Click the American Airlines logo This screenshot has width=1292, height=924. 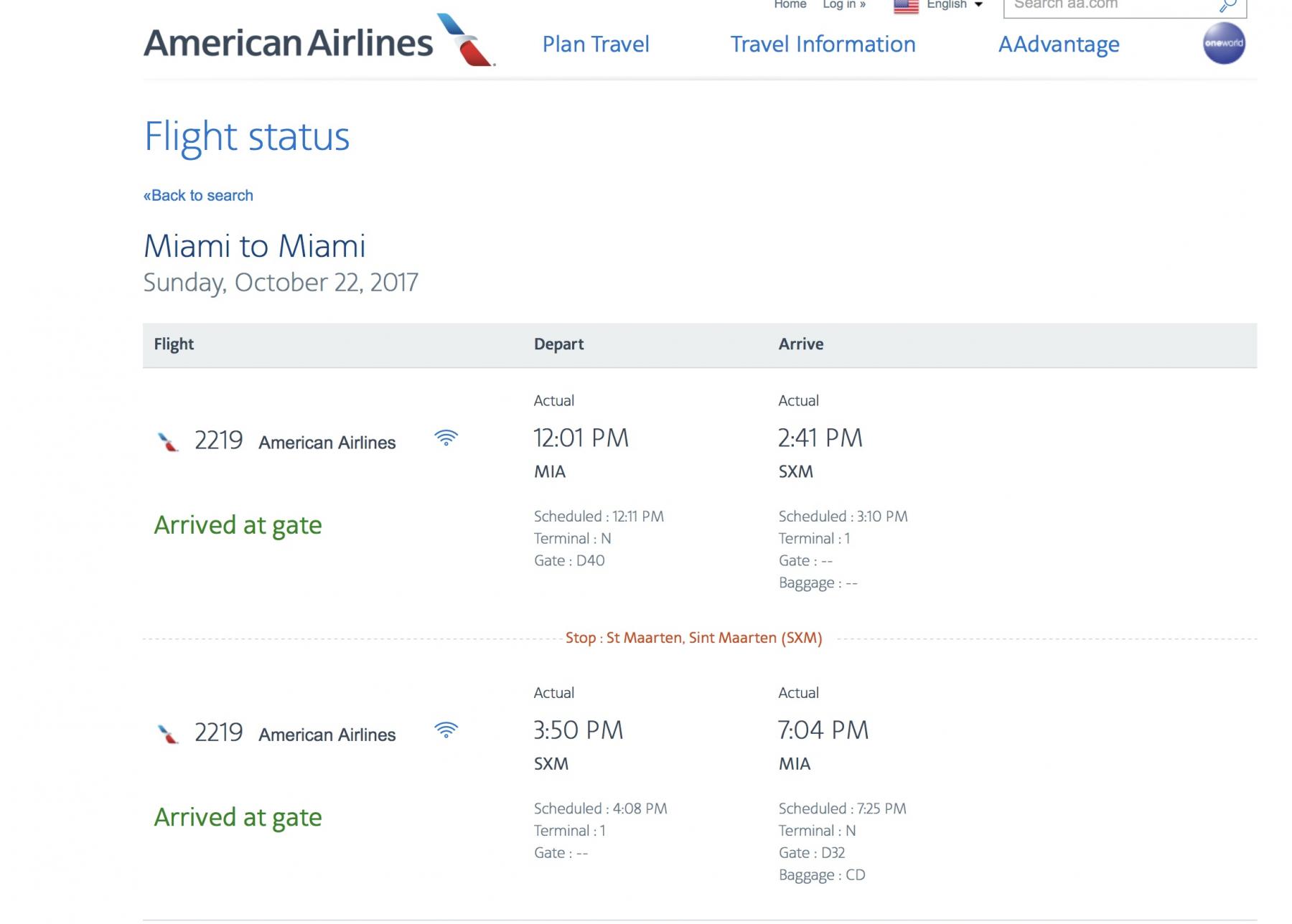point(319,42)
